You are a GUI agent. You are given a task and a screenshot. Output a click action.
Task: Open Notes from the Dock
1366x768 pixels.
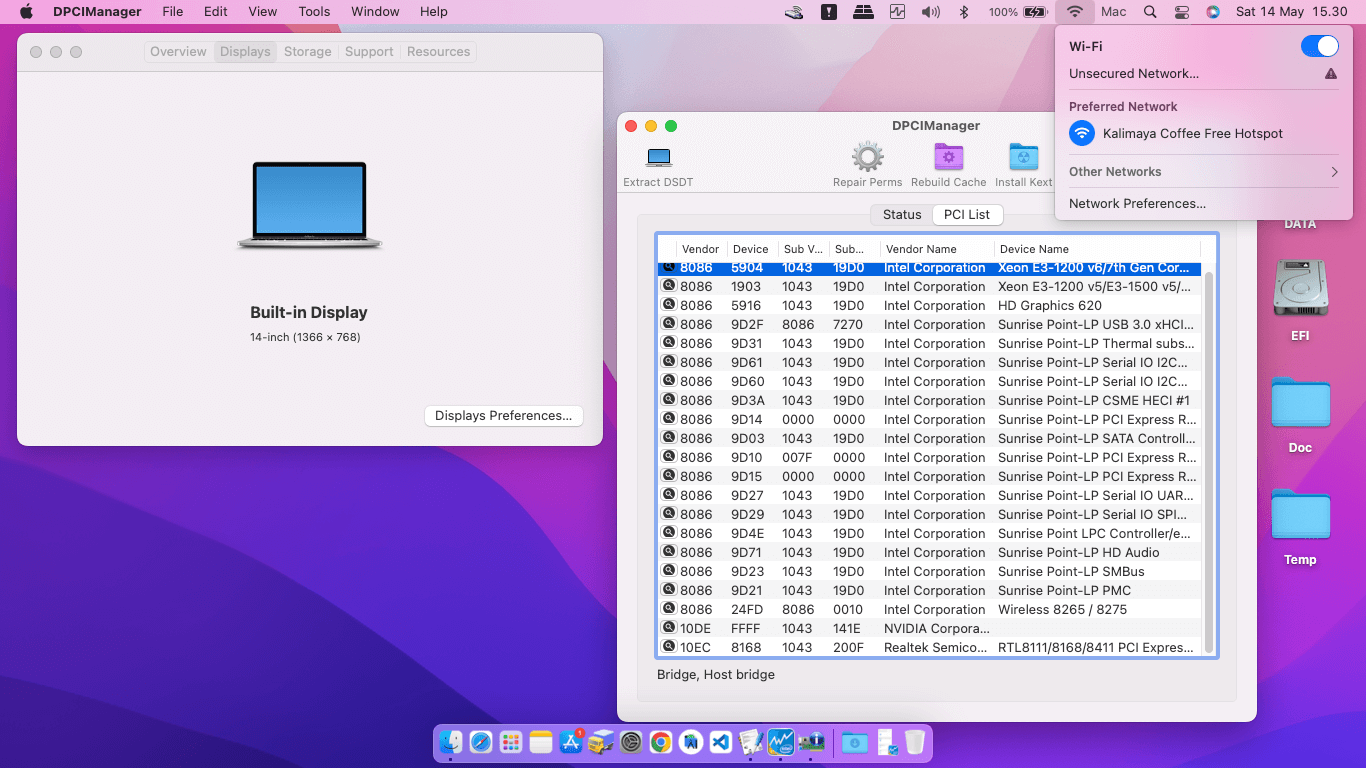tap(541, 742)
